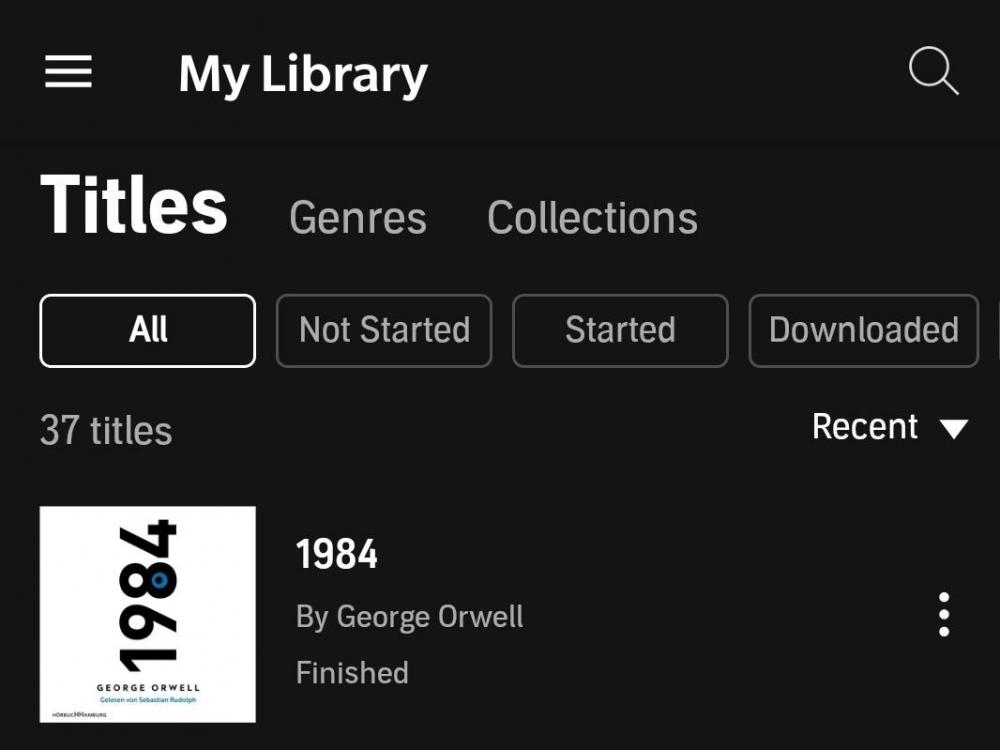Filter library by Not Started

[384, 330]
